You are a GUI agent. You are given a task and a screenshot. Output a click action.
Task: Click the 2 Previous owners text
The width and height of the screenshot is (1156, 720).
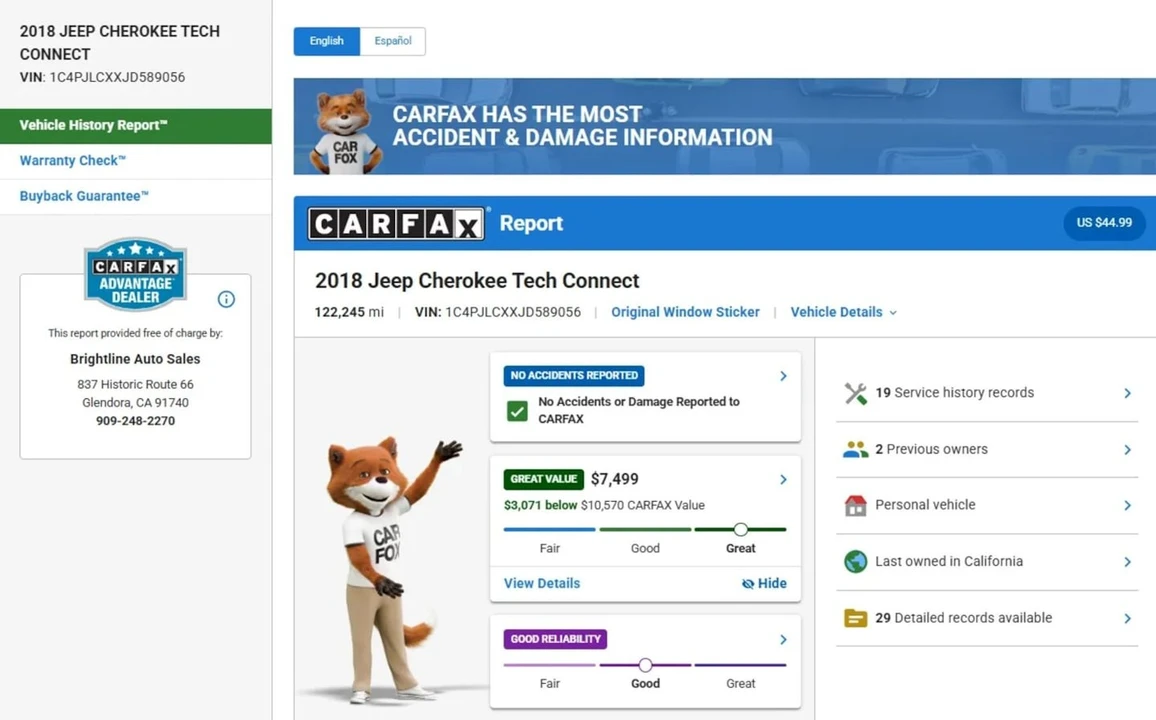click(x=931, y=450)
